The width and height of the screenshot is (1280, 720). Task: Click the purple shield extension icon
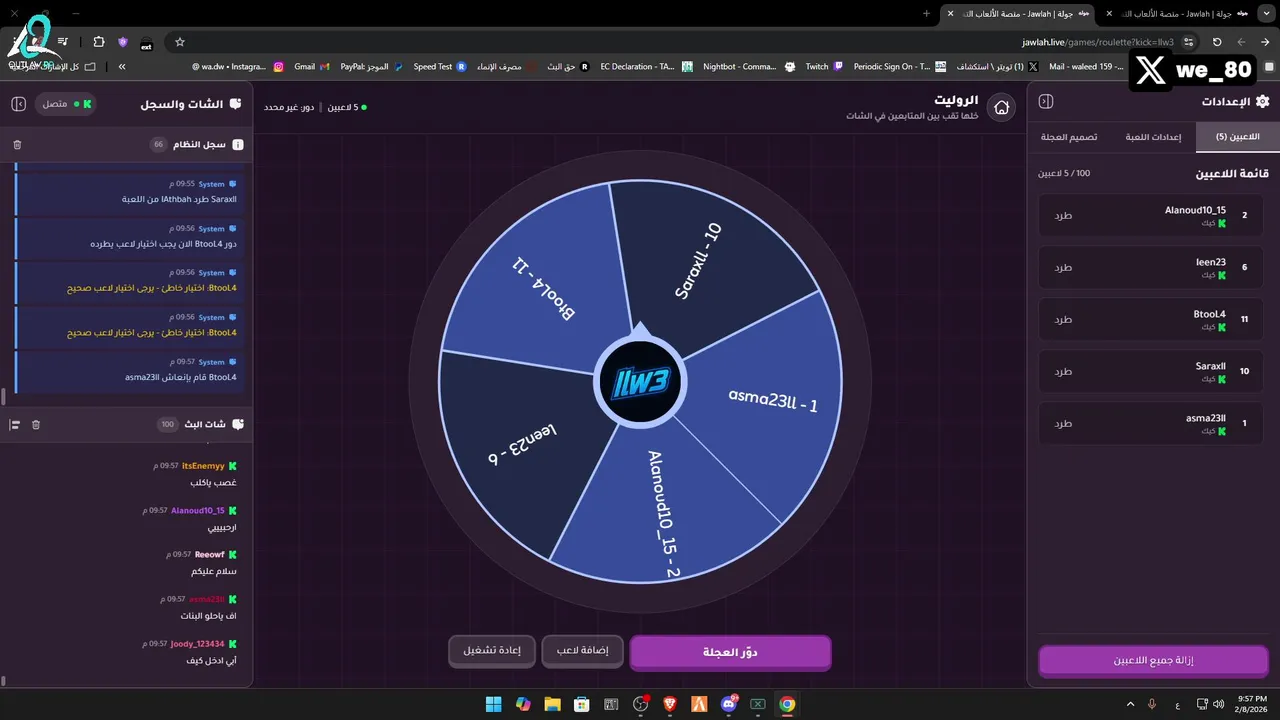tap(123, 42)
